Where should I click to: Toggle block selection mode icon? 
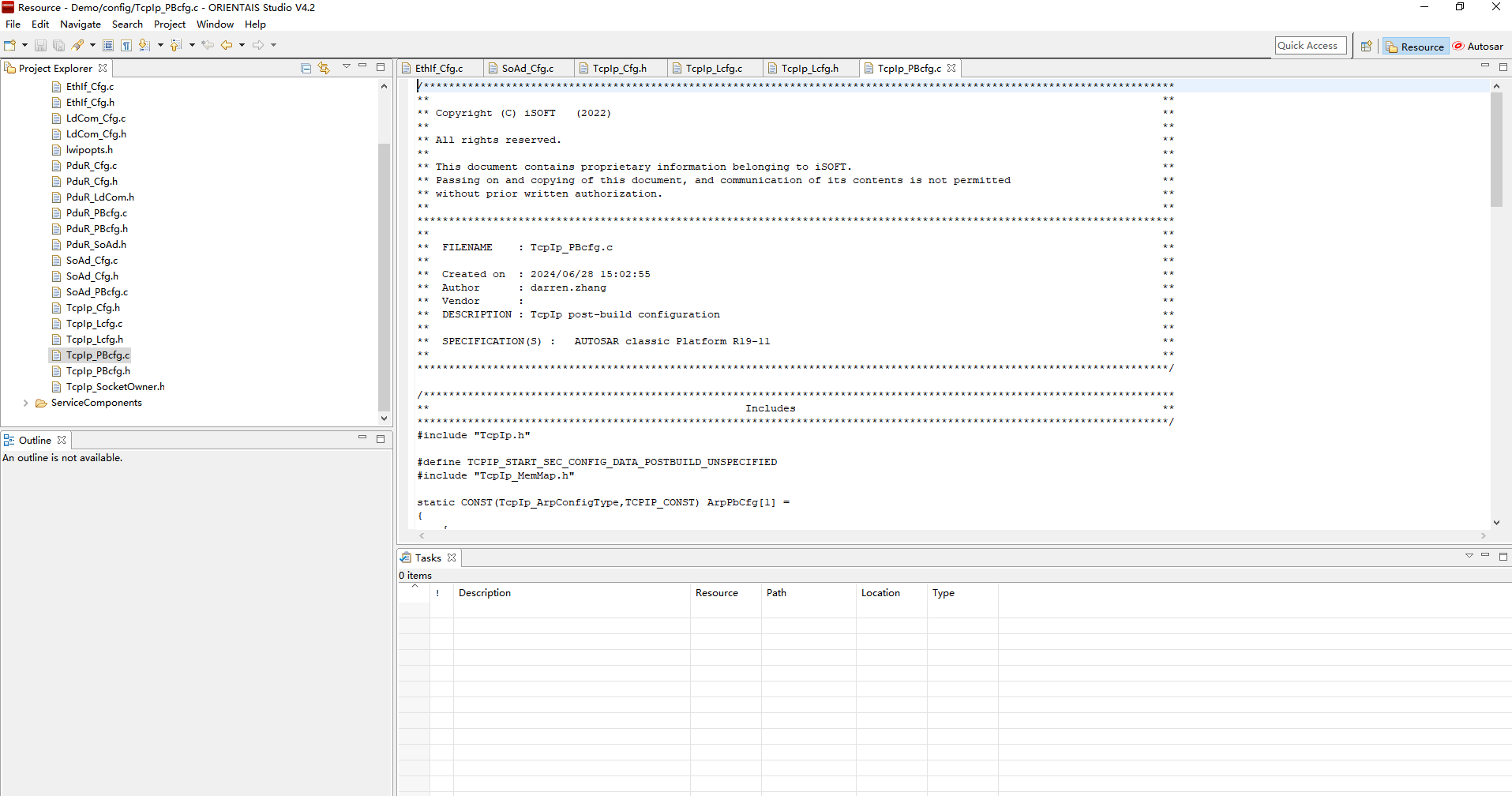(x=108, y=45)
